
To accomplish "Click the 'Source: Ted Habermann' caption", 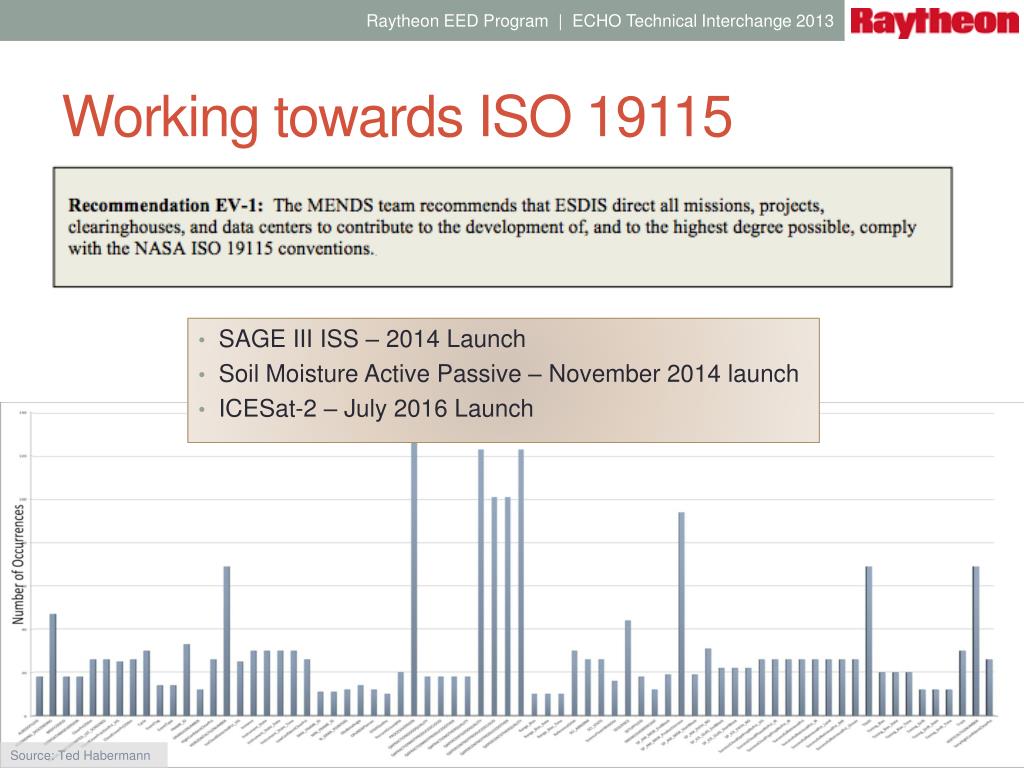I will click(x=80, y=756).
